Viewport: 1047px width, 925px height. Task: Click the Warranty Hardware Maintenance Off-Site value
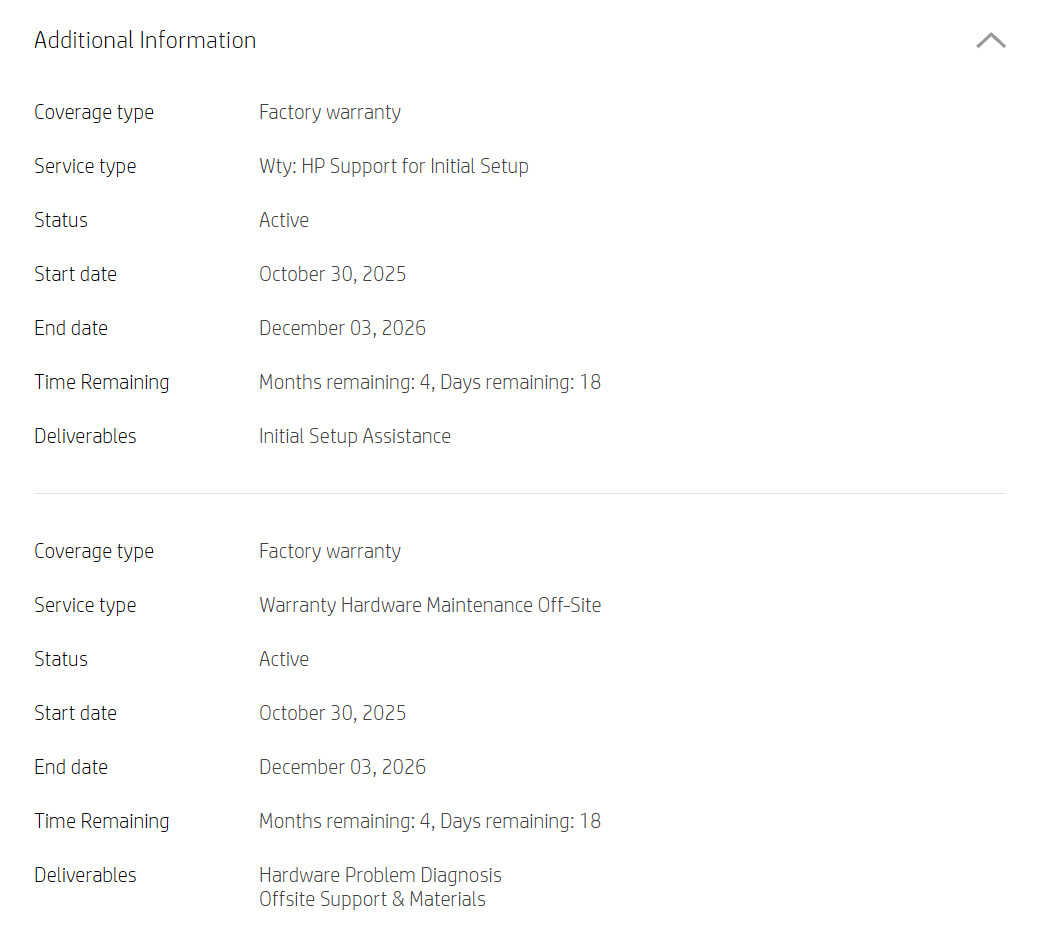click(430, 605)
